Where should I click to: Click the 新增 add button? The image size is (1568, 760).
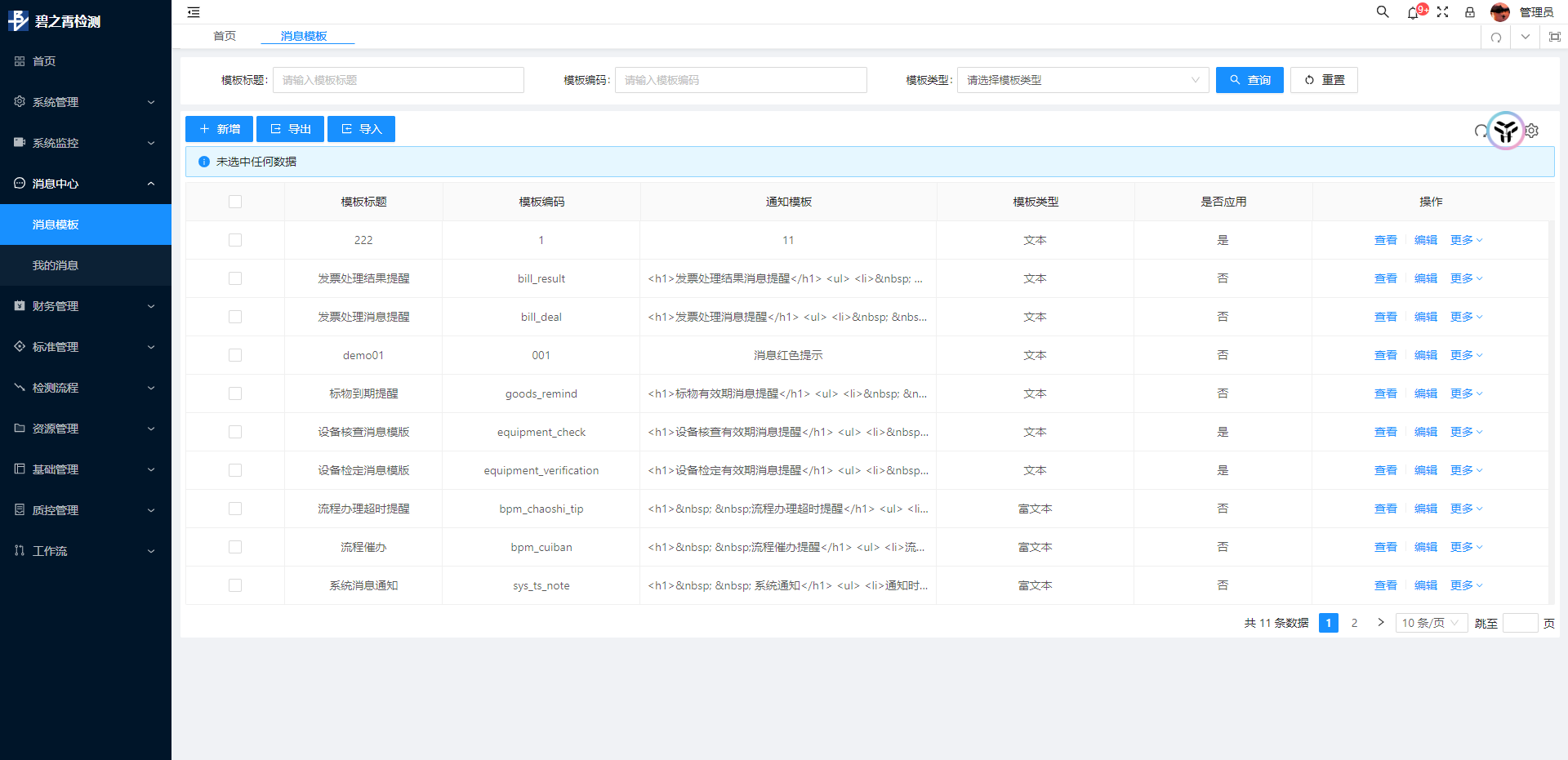pos(219,129)
